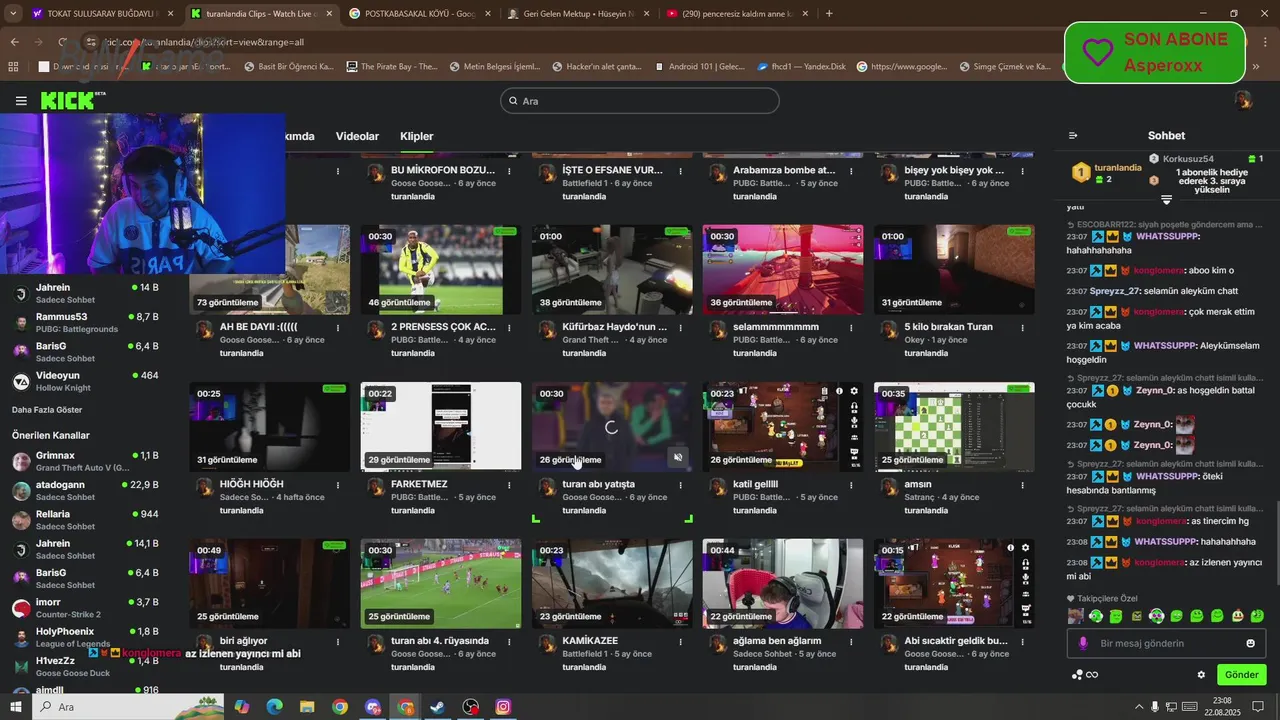Open The Pirate Bay bookmark
The height and width of the screenshot is (720, 1280).
pyautogui.click(x=392, y=67)
